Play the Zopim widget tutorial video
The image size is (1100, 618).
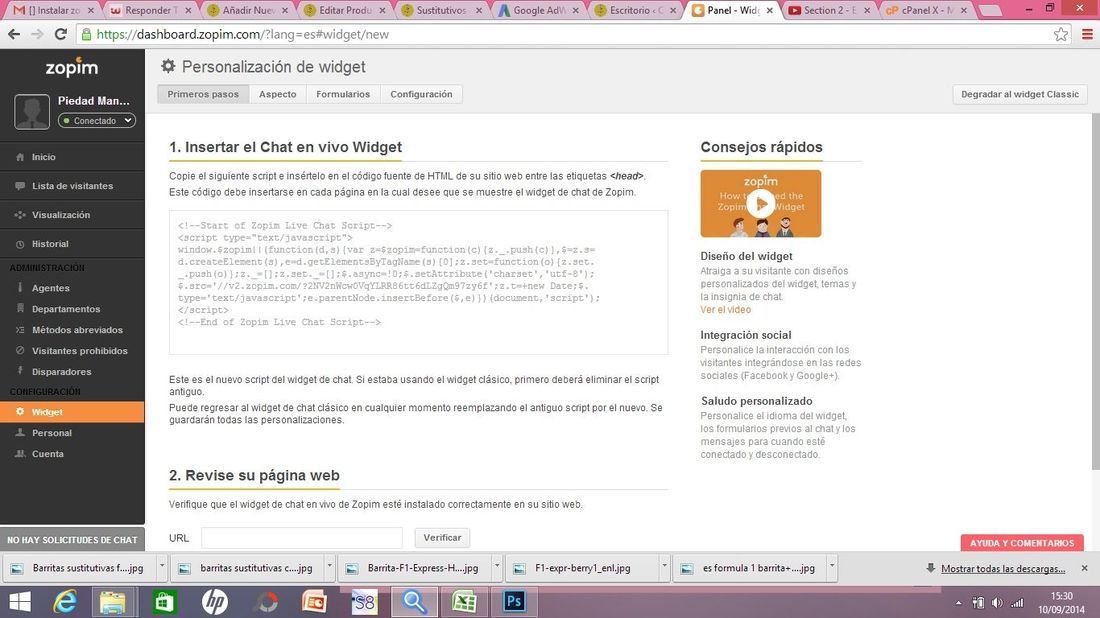click(760, 203)
